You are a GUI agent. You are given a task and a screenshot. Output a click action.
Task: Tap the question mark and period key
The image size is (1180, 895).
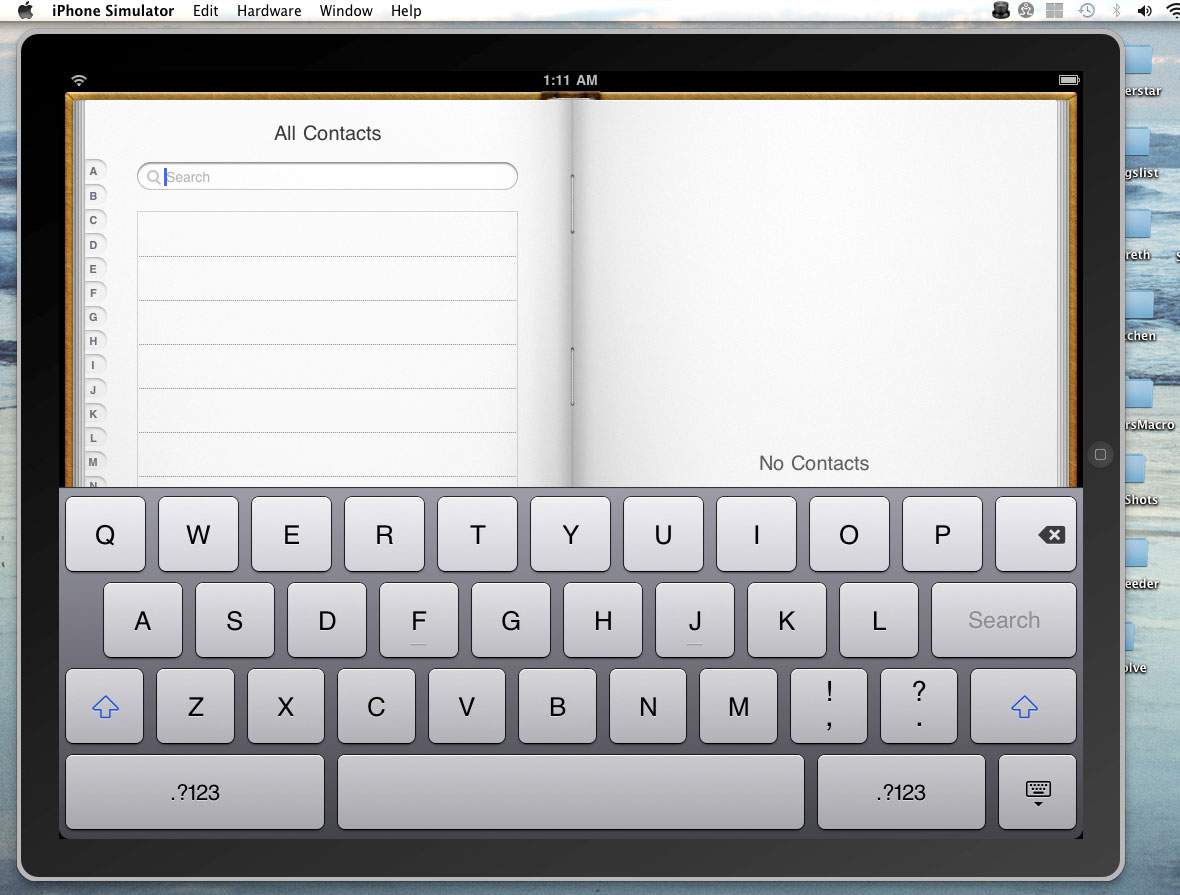[x=919, y=707]
